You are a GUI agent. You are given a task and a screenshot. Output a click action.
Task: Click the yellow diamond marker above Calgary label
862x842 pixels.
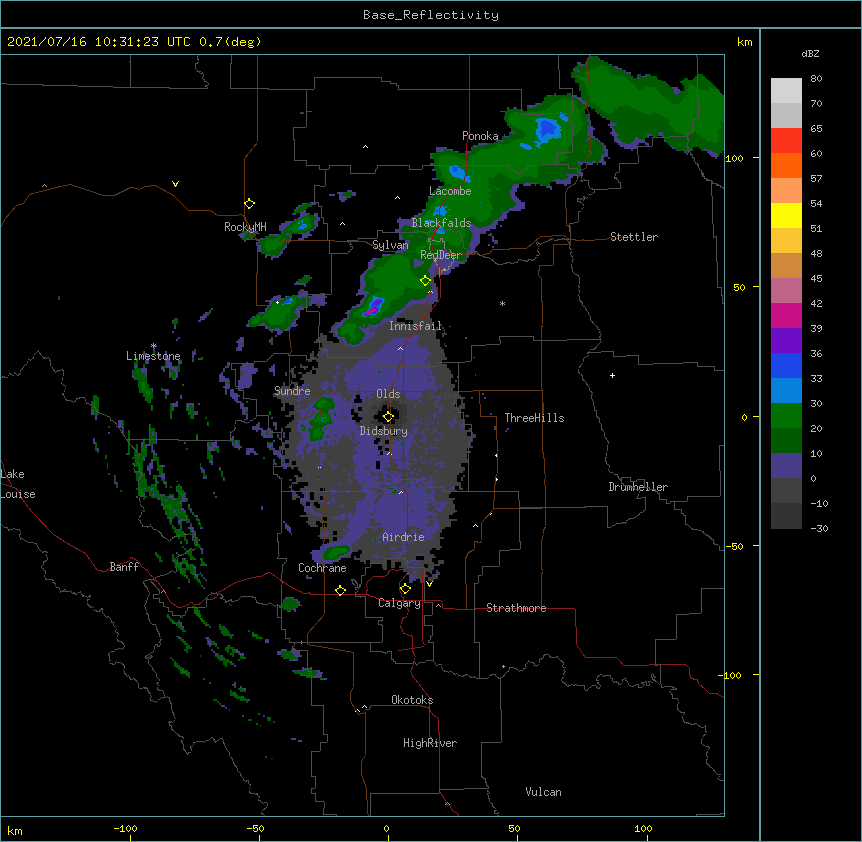(405, 589)
